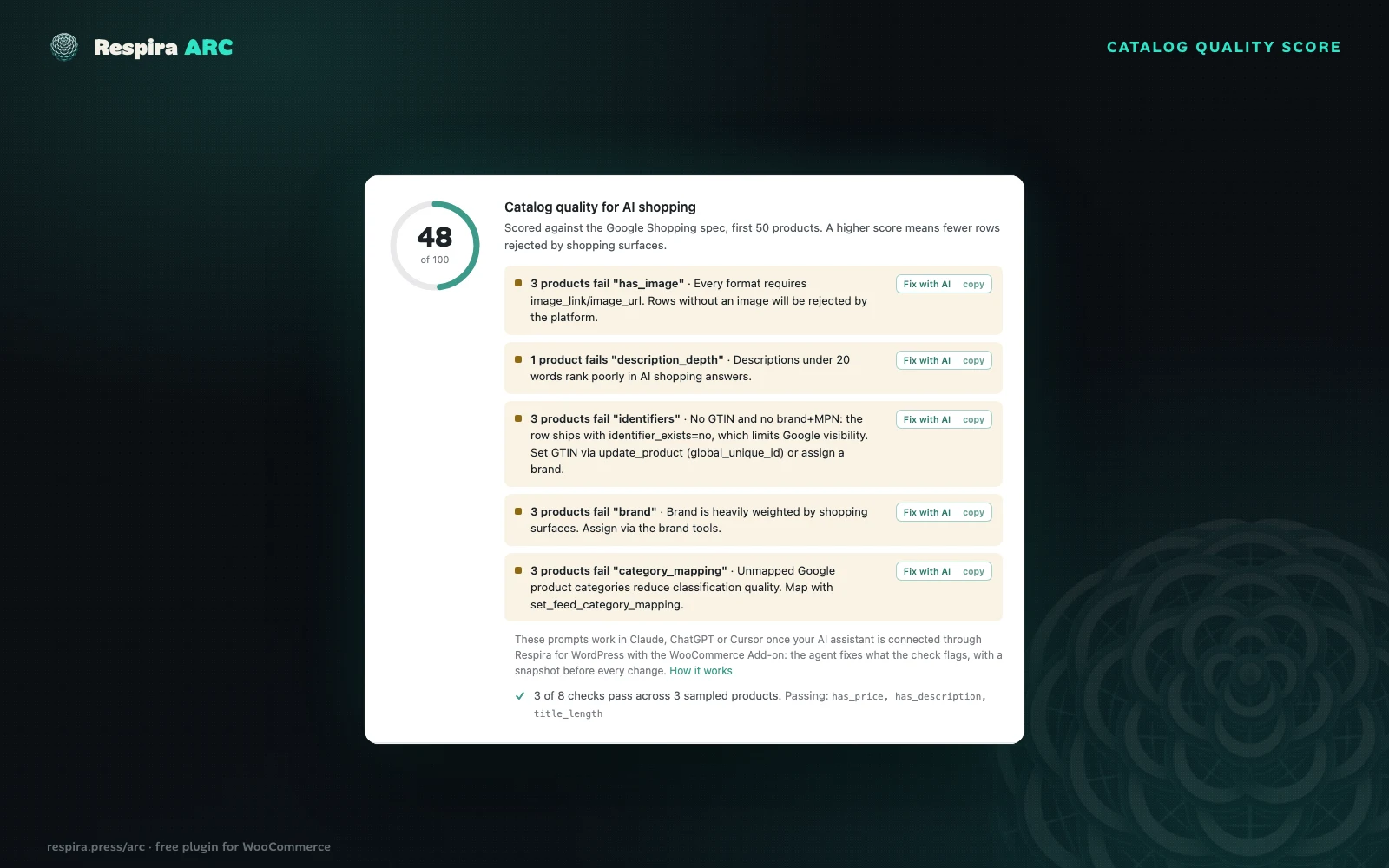Screen dimensions: 1389x868
Task: Copy the brand prompt
Action: coord(973,512)
